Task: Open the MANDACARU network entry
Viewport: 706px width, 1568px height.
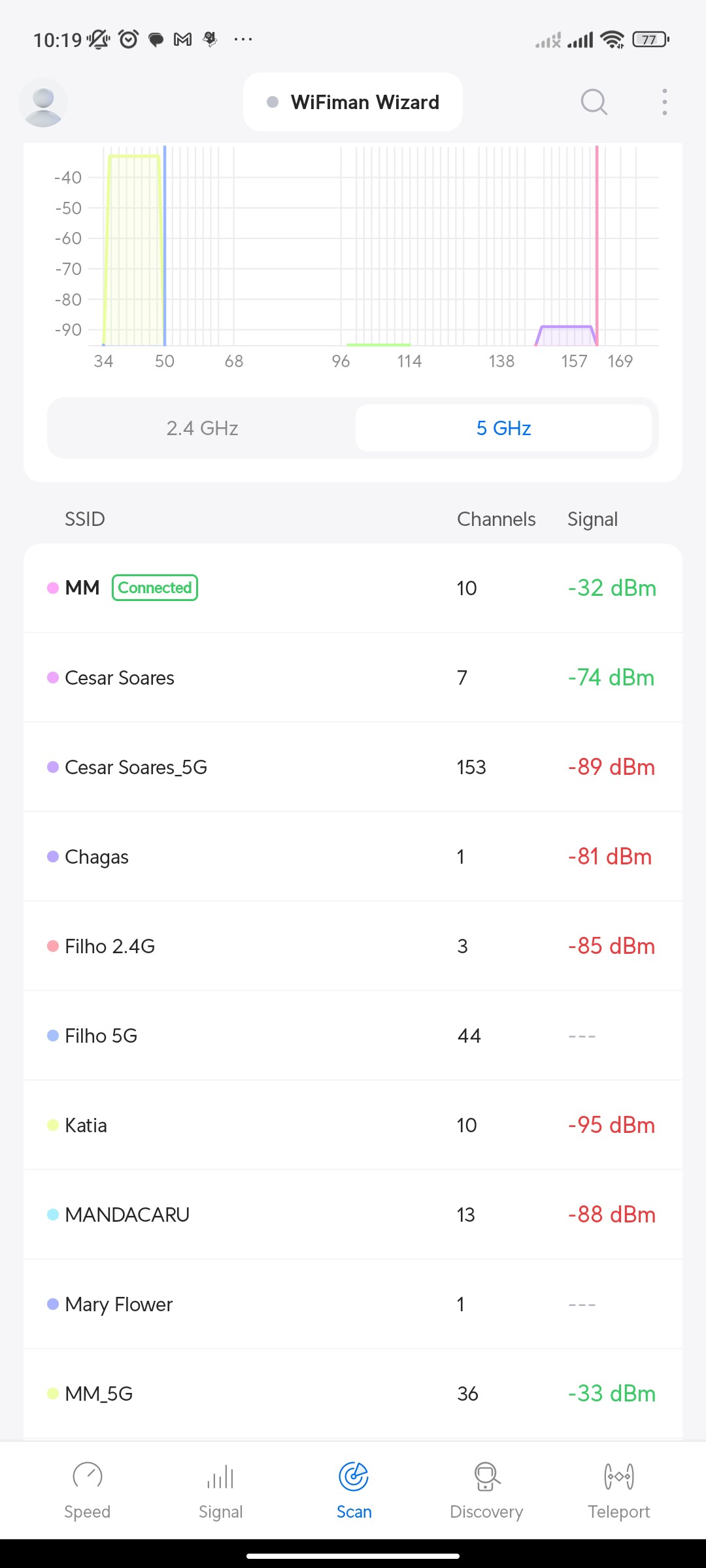Action: [x=353, y=1215]
